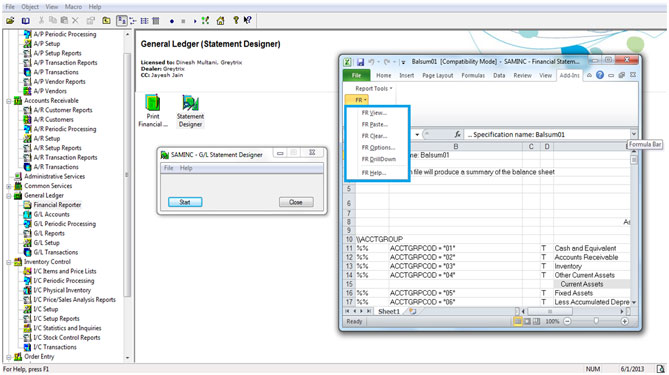Select the Sheet1 worksheet tab
Viewport: 669px width, 375px height.
pos(389,311)
